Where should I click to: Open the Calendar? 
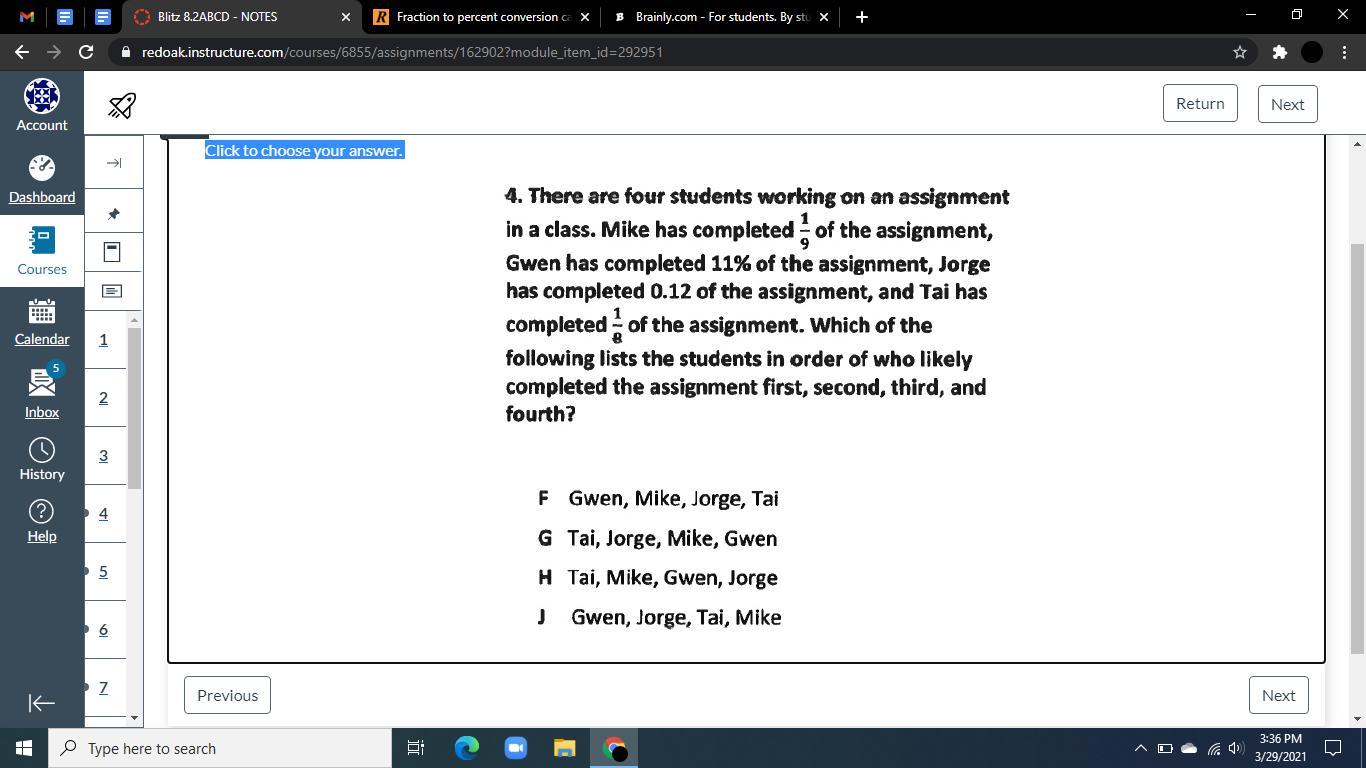pos(42,322)
